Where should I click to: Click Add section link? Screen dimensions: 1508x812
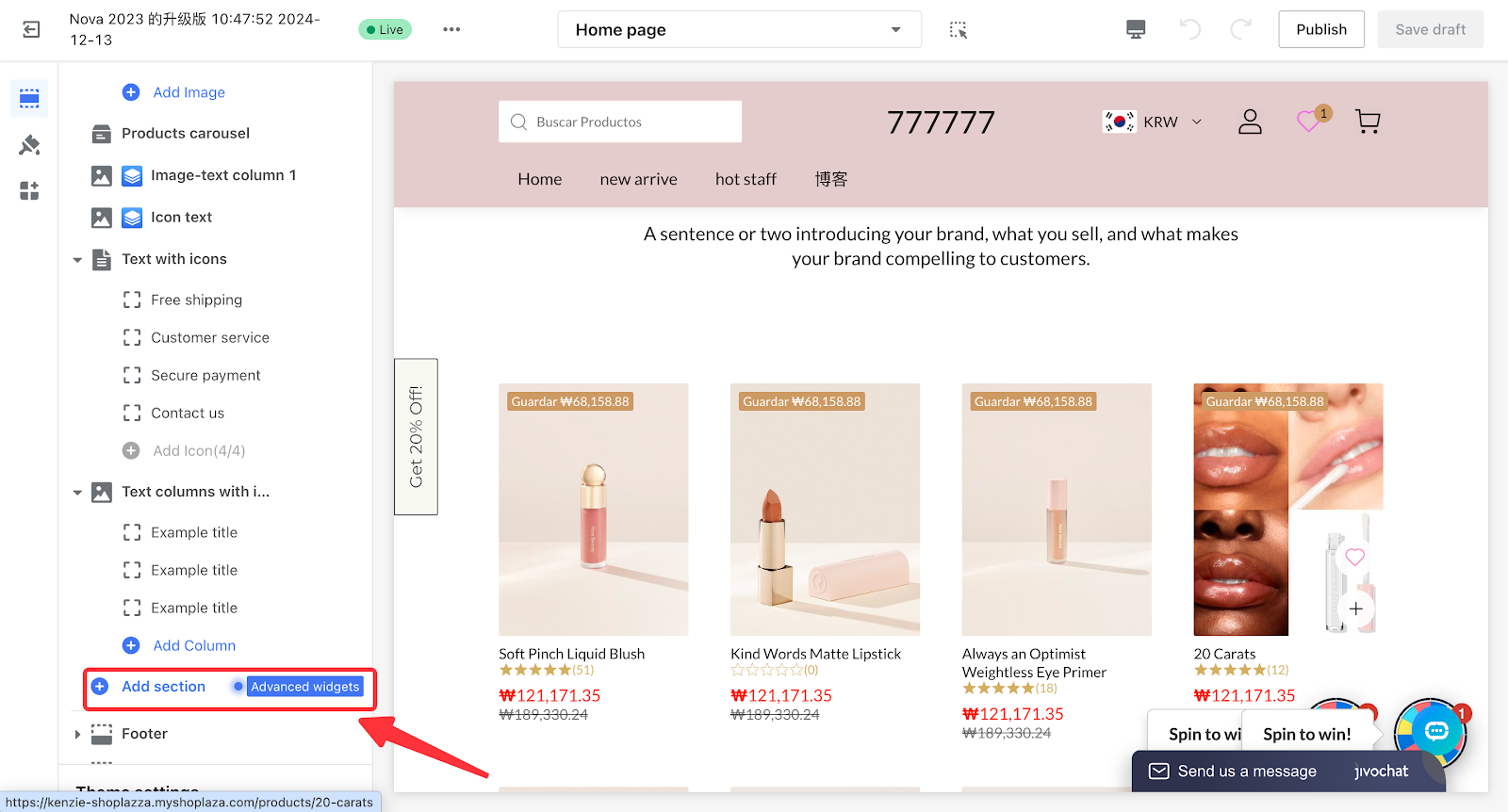[x=163, y=687]
